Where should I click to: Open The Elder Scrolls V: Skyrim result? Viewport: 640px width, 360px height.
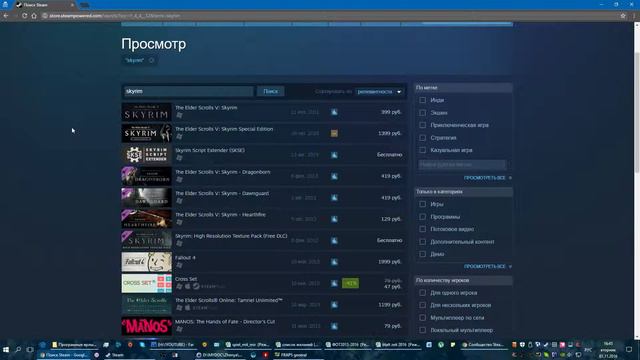pyautogui.click(x=264, y=112)
